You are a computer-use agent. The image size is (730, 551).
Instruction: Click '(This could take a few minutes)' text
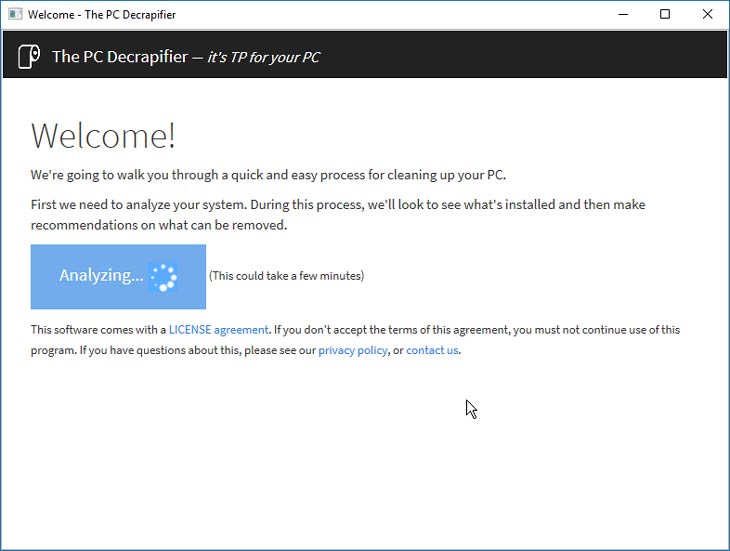tap(286, 276)
